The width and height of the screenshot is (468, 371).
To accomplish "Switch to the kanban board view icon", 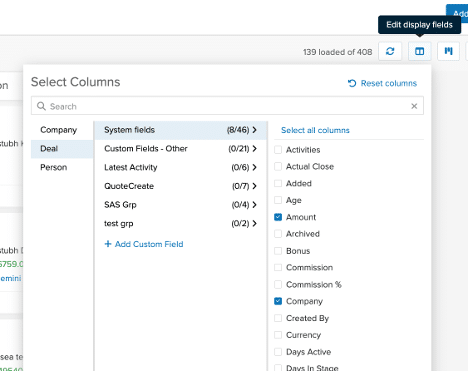I will (449, 51).
